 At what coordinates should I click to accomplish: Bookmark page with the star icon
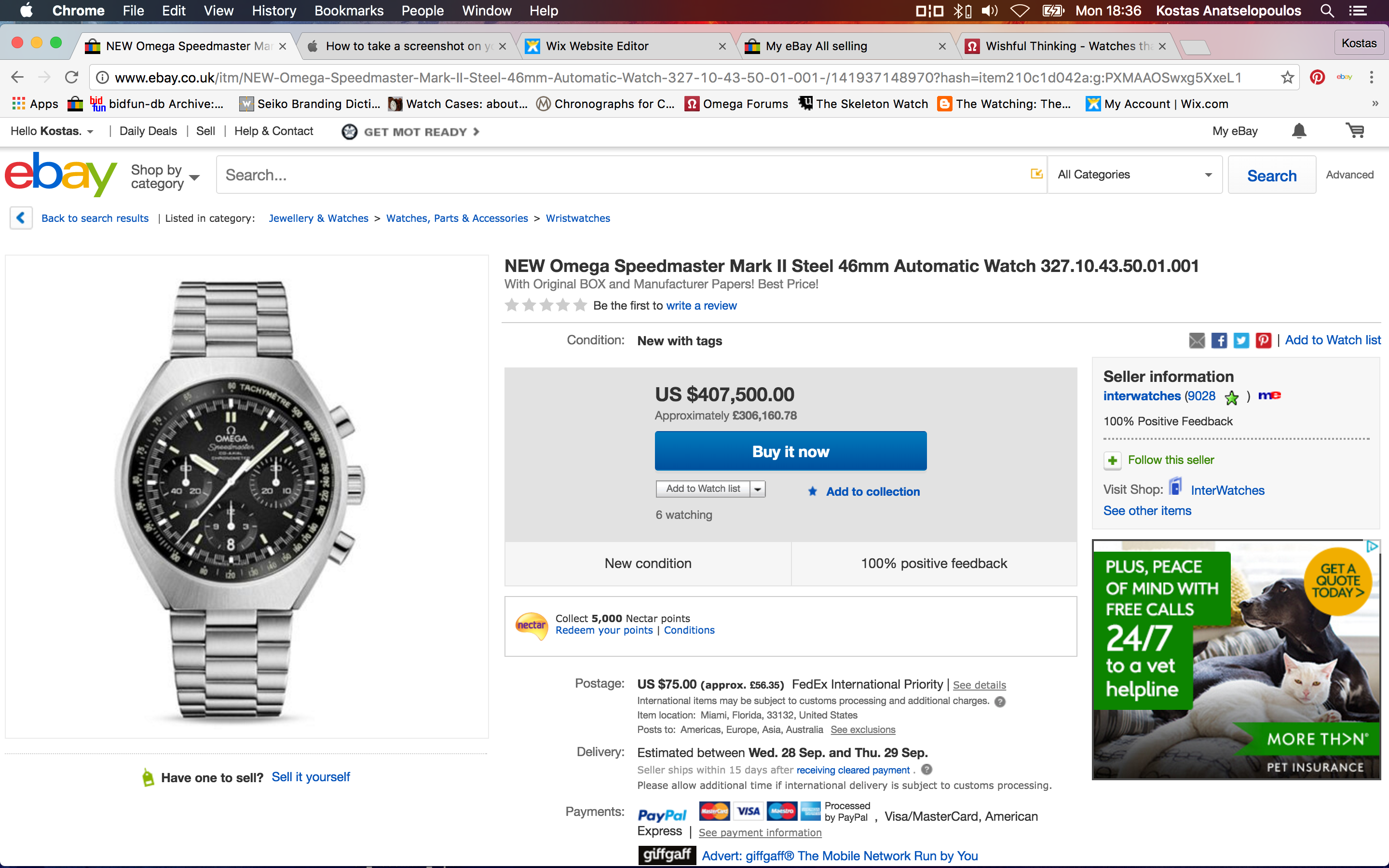pos(1287,78)
